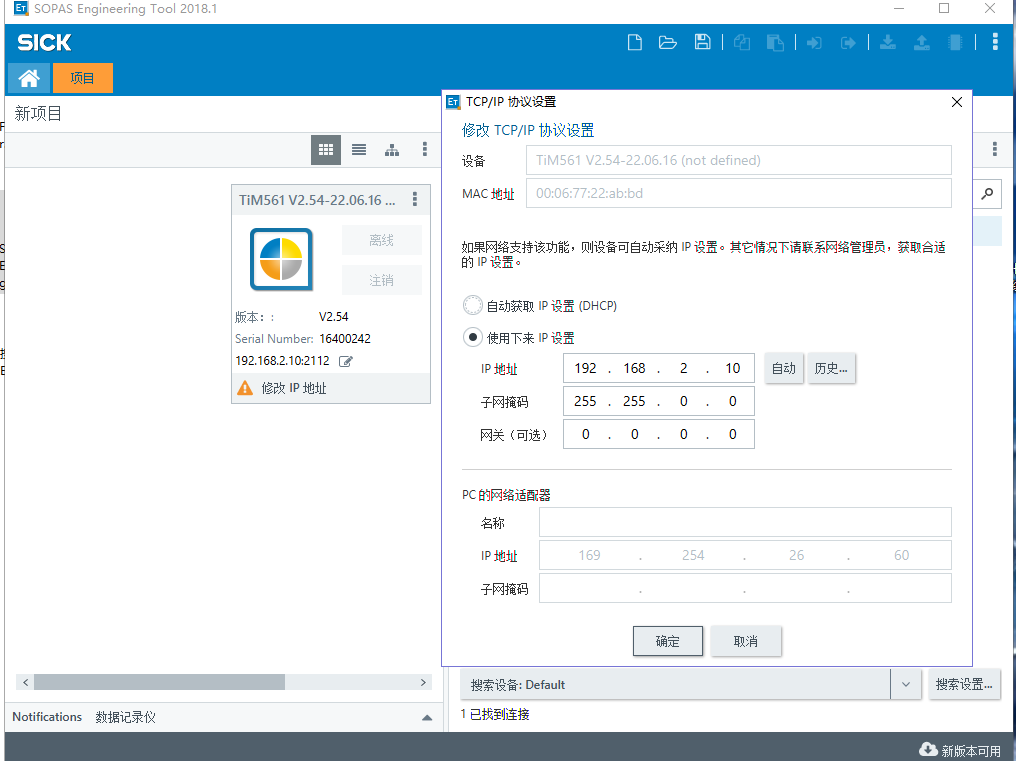Click the 确定 button
The height and width of the screenshot is (761, 1016).
tap(667, 641)
